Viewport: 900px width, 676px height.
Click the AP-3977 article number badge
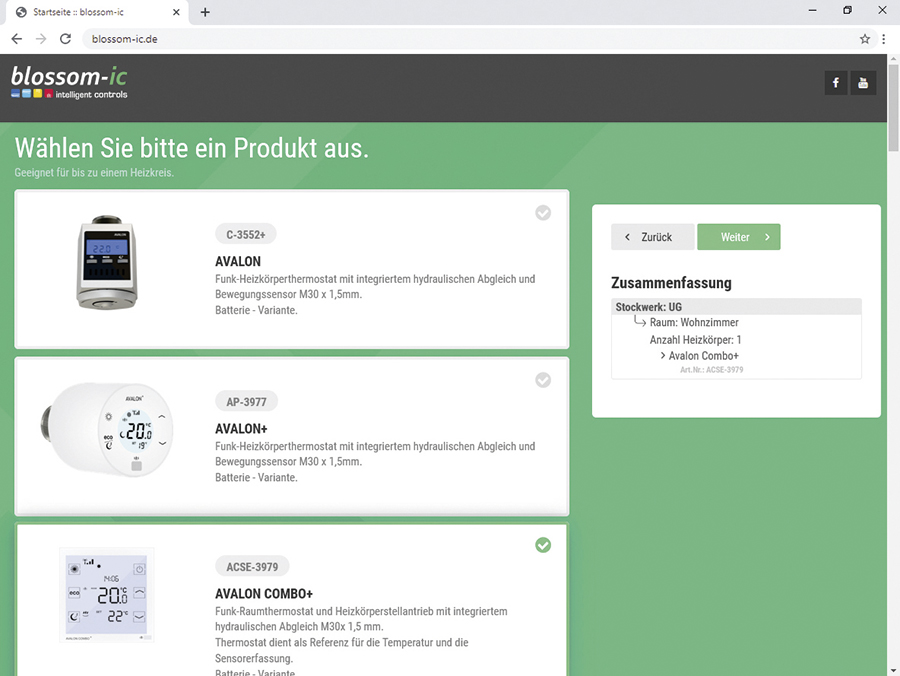point(246,402)
